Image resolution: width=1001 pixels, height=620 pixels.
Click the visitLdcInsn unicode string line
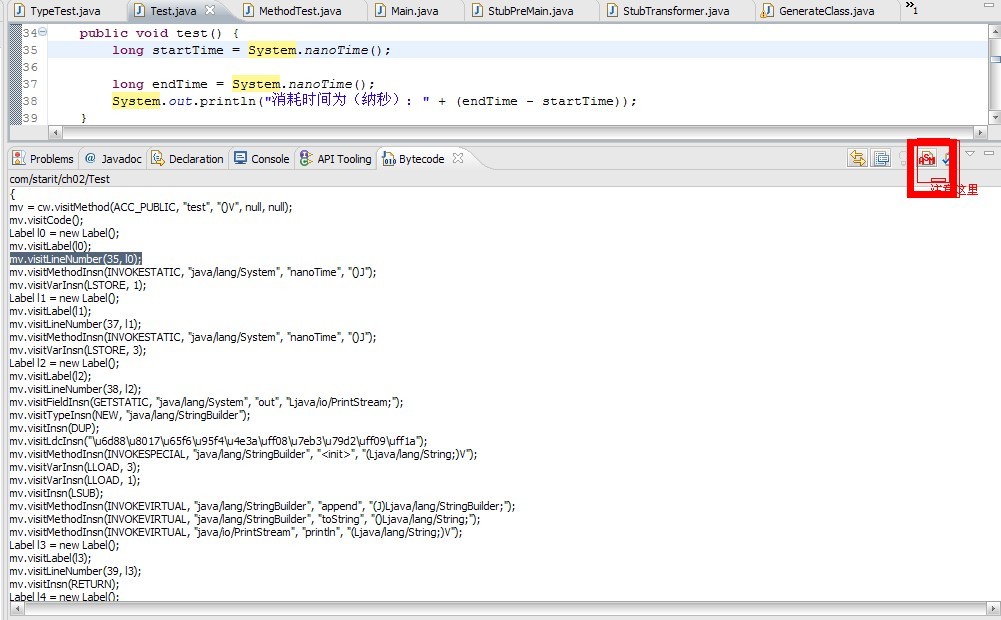tap(218, 441)
